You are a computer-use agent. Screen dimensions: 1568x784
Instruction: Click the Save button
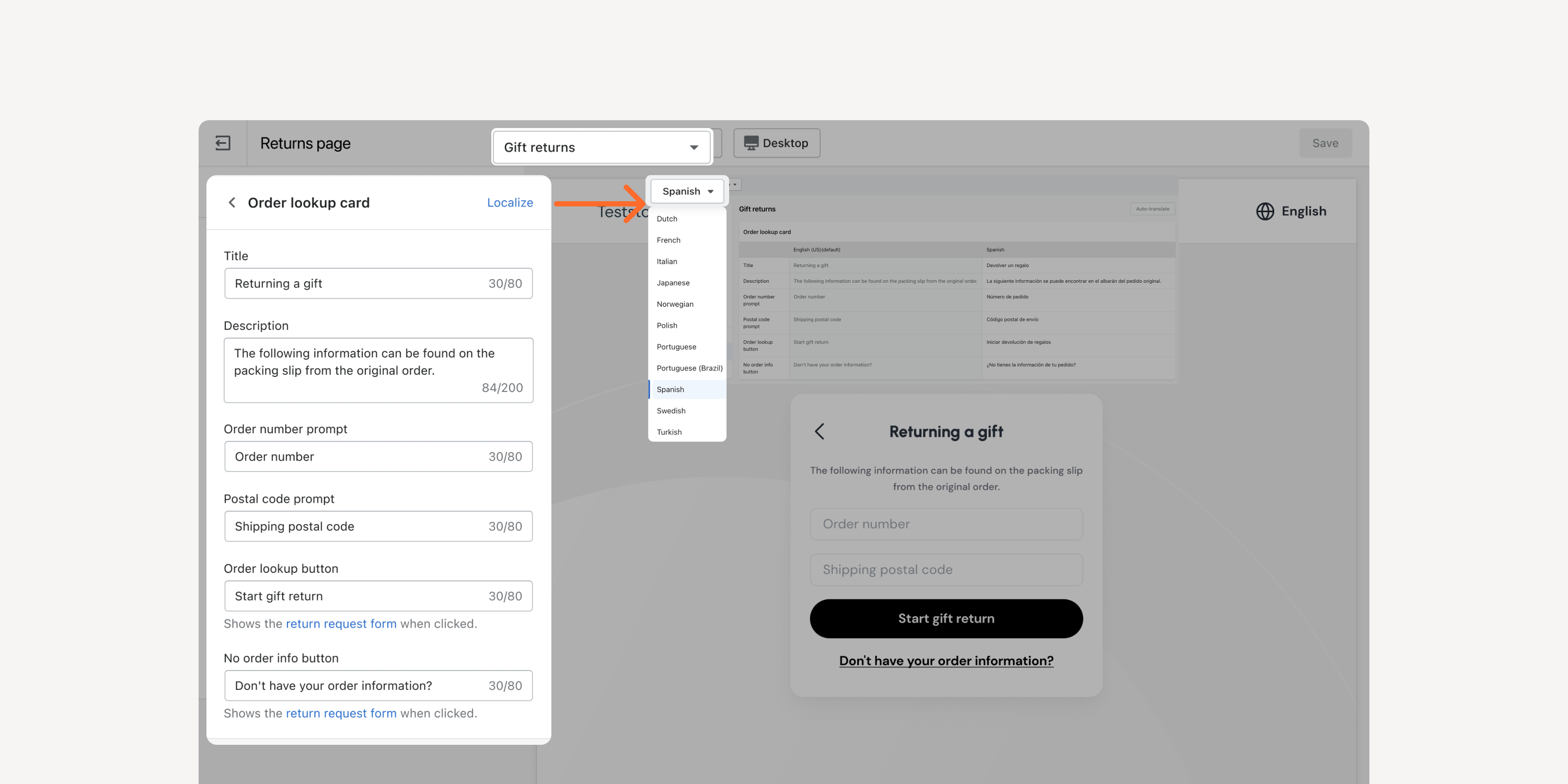click(1325, 143)
